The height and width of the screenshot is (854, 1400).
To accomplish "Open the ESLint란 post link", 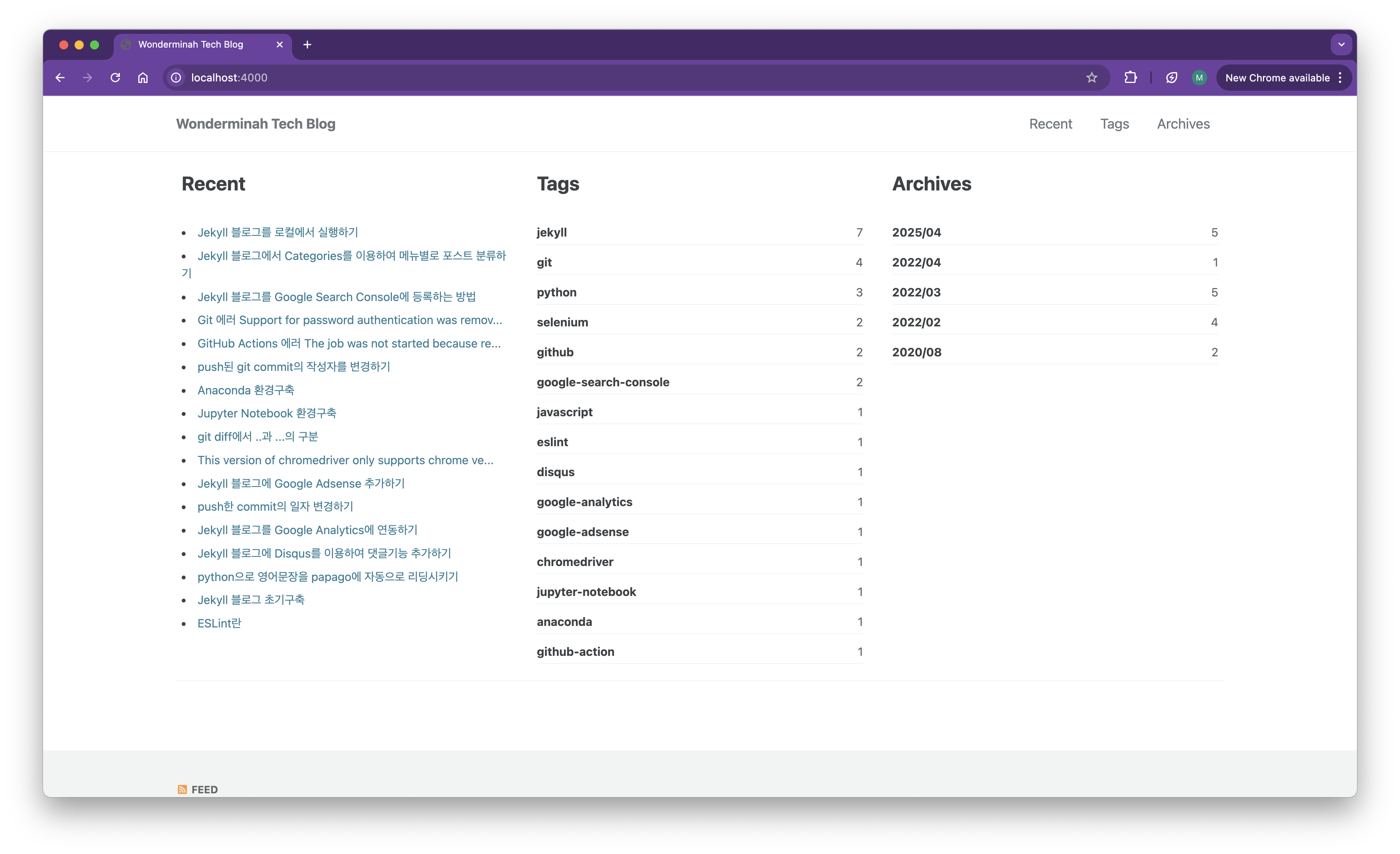I will pos(219,623).
